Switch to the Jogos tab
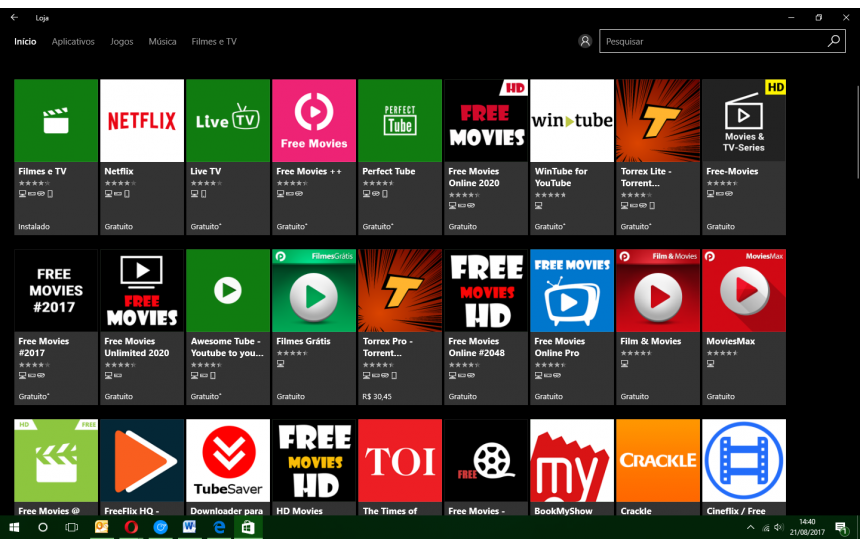Viewport: 860px width, 547px height. [122, 42]
